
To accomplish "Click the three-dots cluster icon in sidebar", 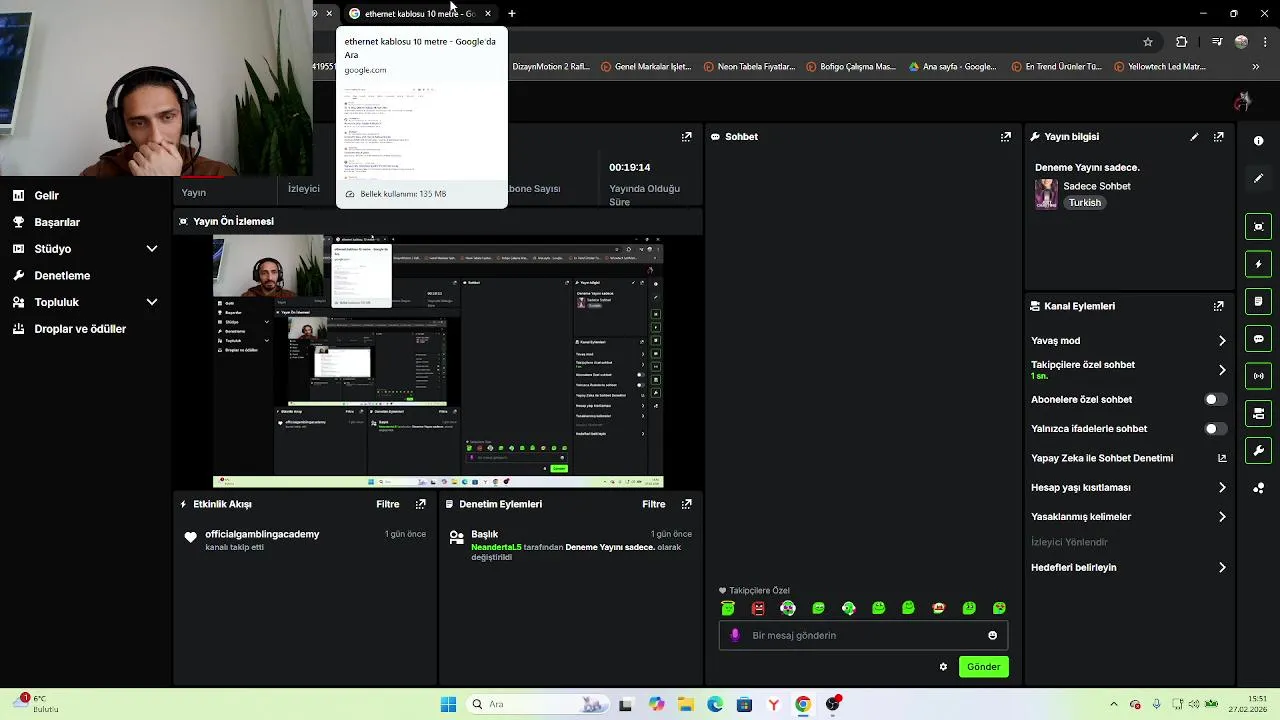I will tap(1258, 488).
